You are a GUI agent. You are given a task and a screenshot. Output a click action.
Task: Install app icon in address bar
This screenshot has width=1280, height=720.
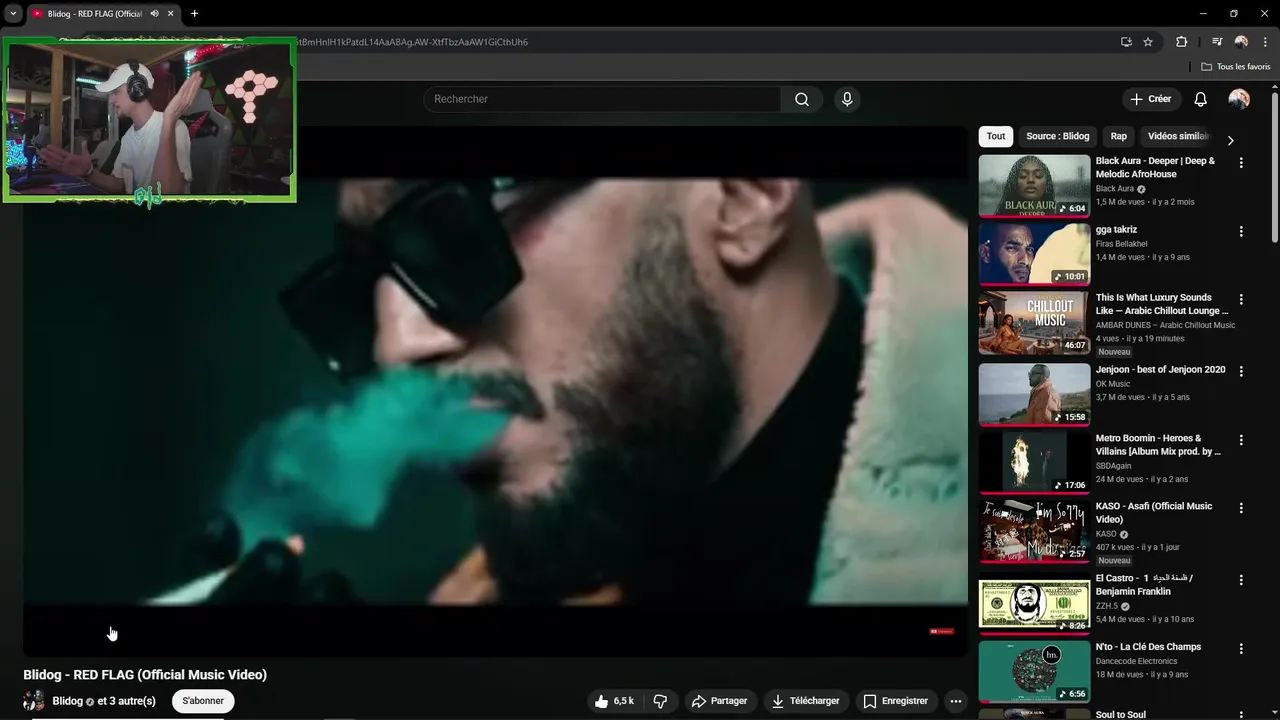1126,42
